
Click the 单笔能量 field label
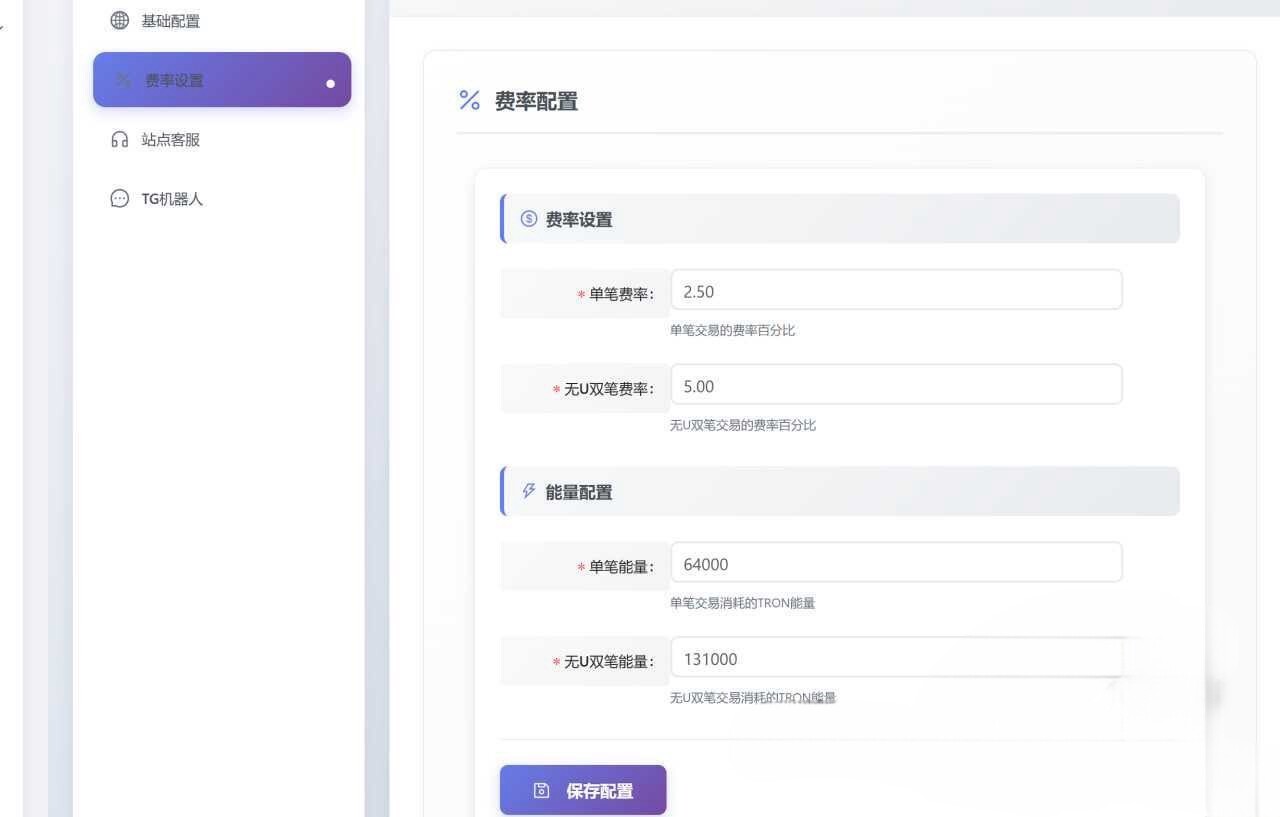[x=621, y=567]
